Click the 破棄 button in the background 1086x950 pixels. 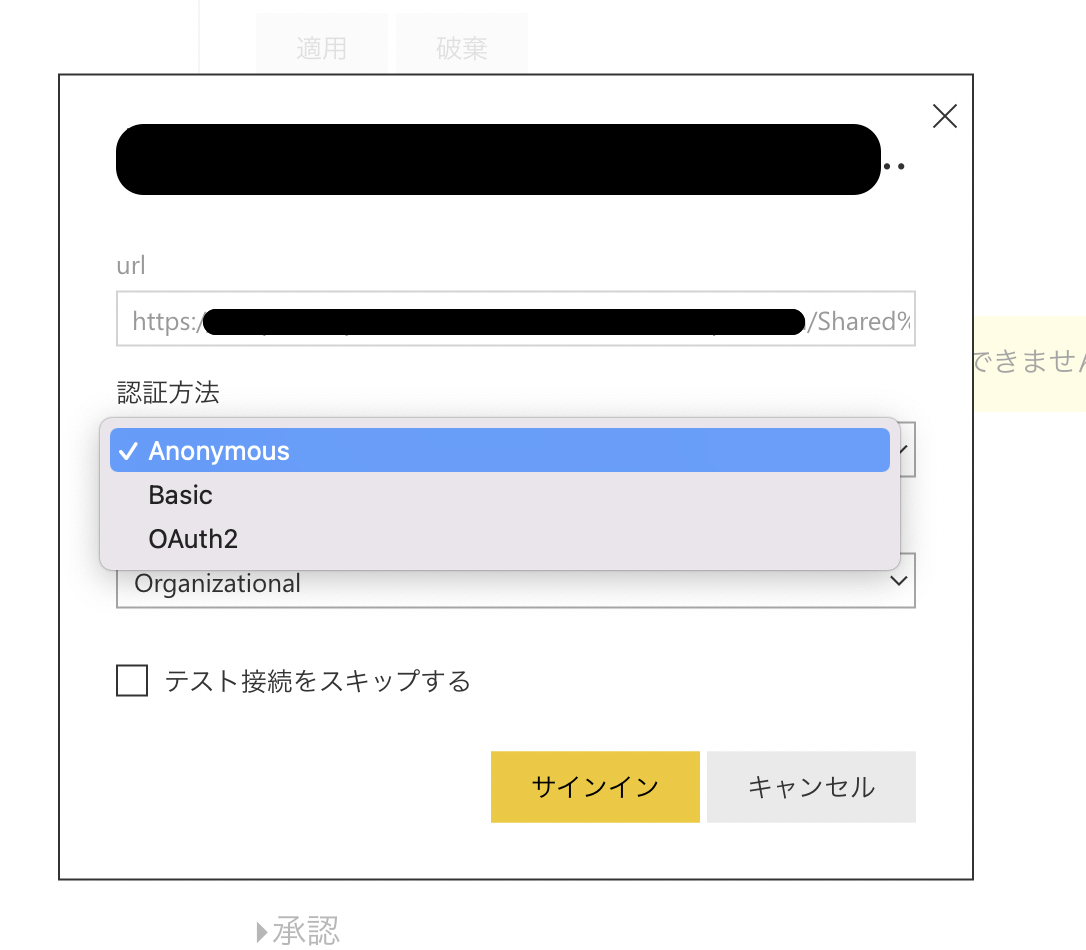[x=462, y=48]
